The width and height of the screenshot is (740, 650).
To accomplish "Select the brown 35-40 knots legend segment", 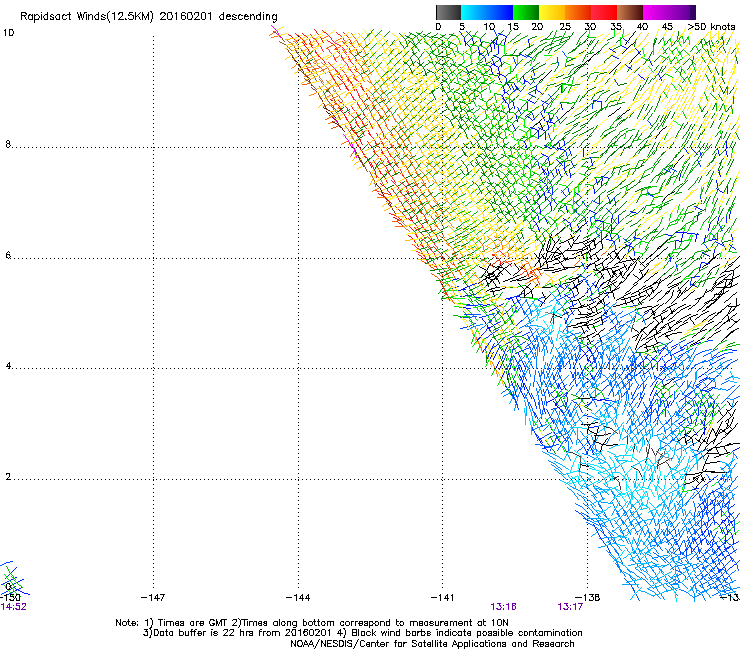I will pyautogui.click(x=630, y=12).
